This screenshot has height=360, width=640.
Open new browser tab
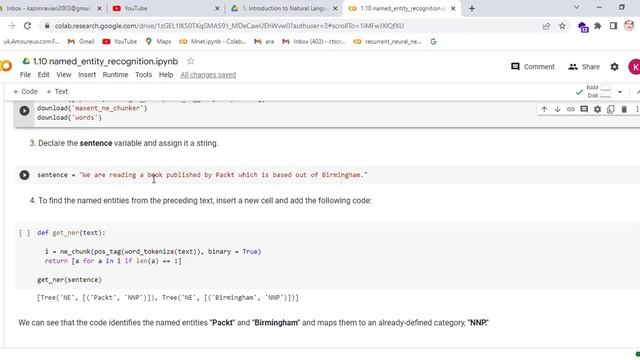[x=472, y=8]
